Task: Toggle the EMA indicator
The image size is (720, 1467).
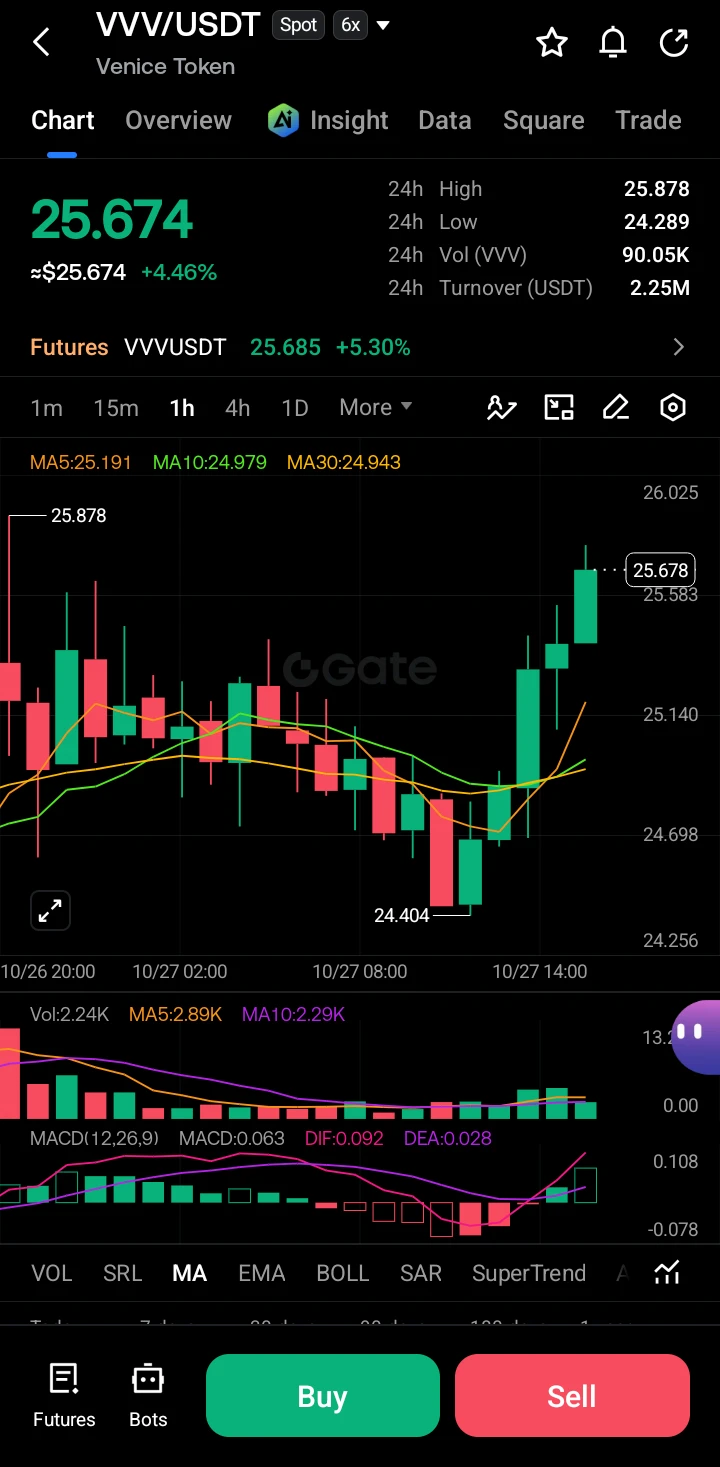Action: coord(262,1273)
